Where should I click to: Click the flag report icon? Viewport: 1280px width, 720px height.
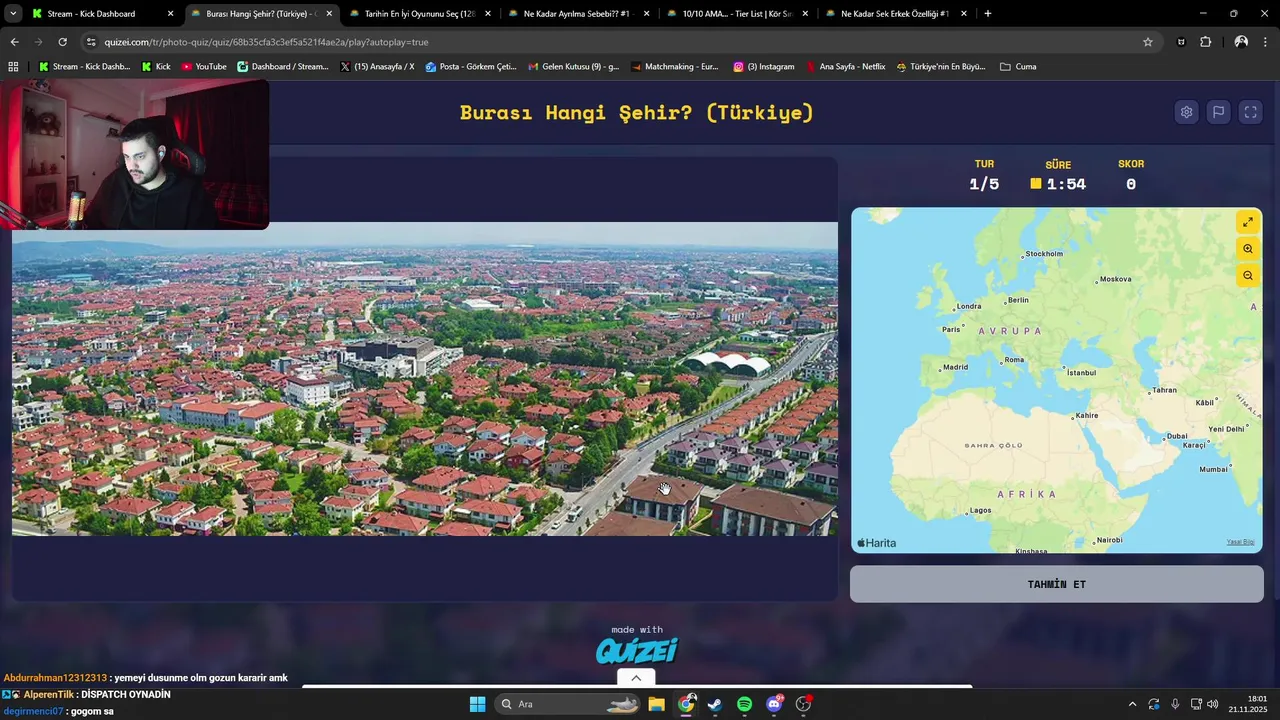click(1218, 112)
